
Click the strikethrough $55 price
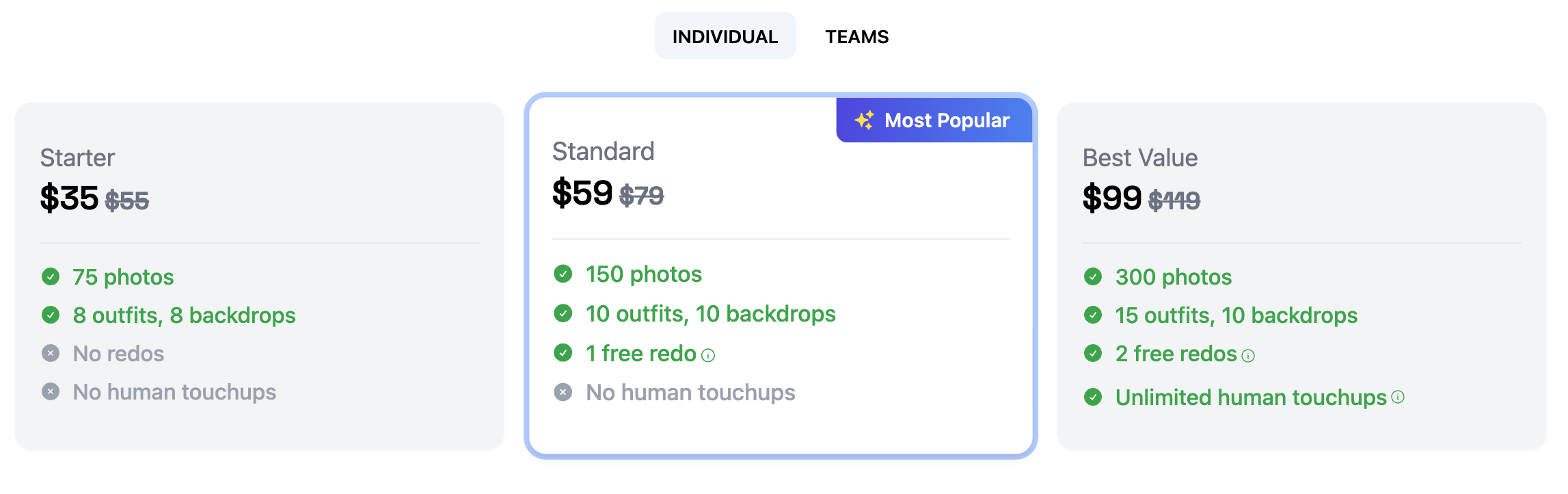[126, 200]
